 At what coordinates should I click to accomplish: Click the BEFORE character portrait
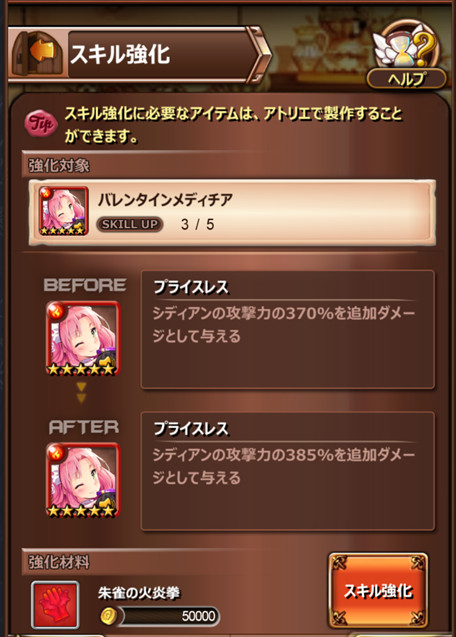pyautogui.click(x=83, y=338)
